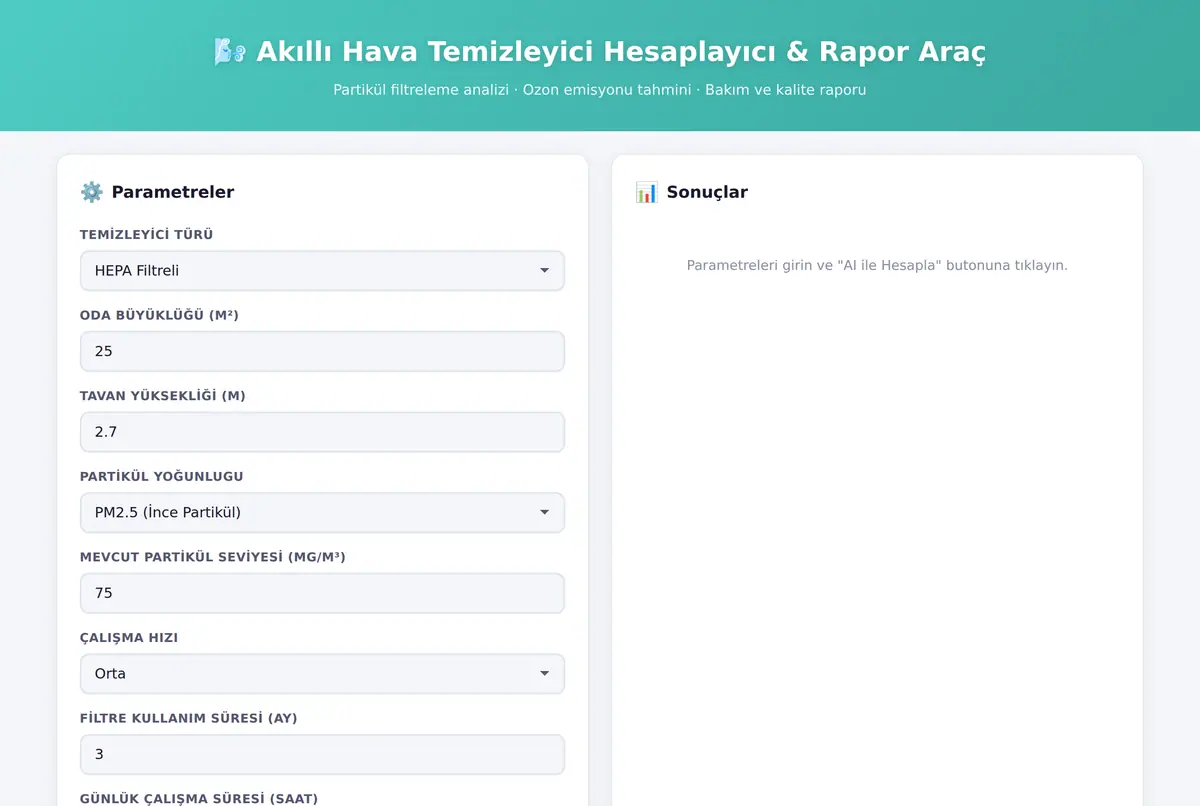Click the 'Akıllı Hava Temizleyici Hesaplayıcı' title
The width and height of the screenshot is (1200, 806).
click(x=621, y=52)
